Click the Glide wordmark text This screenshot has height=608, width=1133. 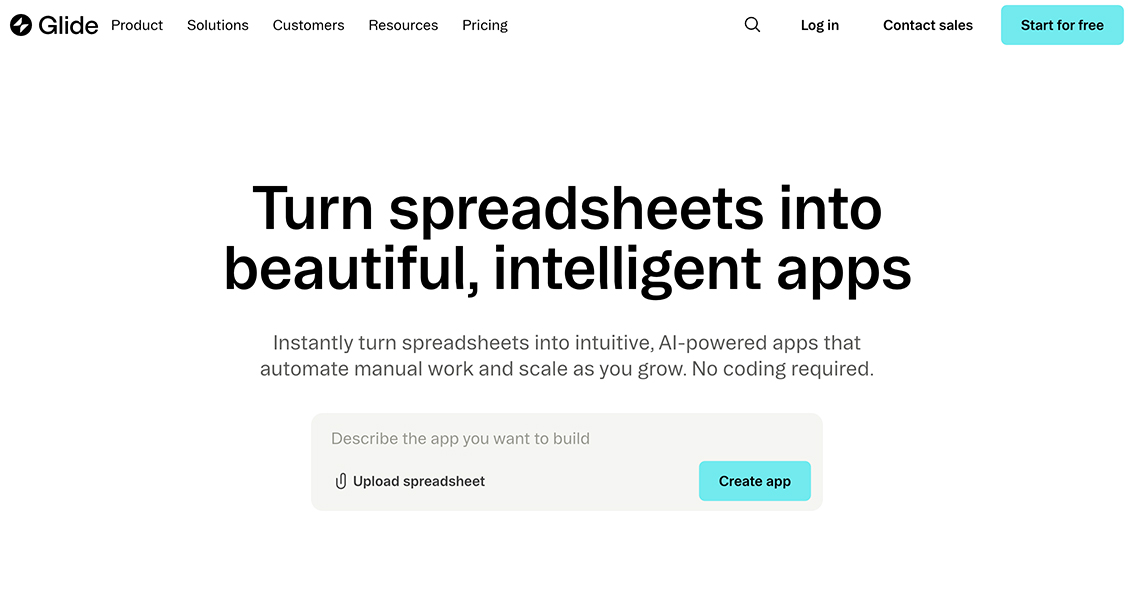[68, 25]
